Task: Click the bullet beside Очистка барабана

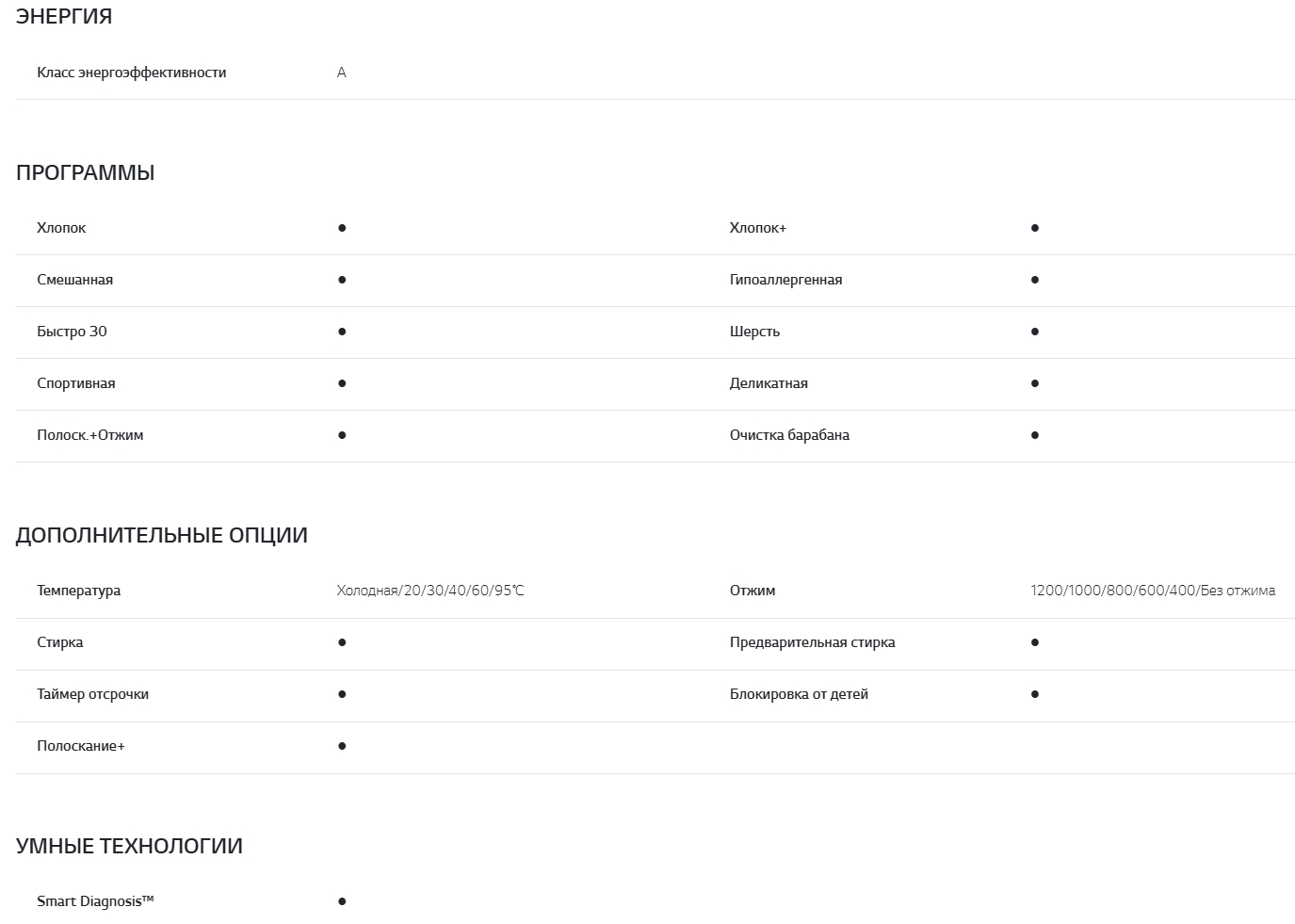Action: (x=1035, y=435)
